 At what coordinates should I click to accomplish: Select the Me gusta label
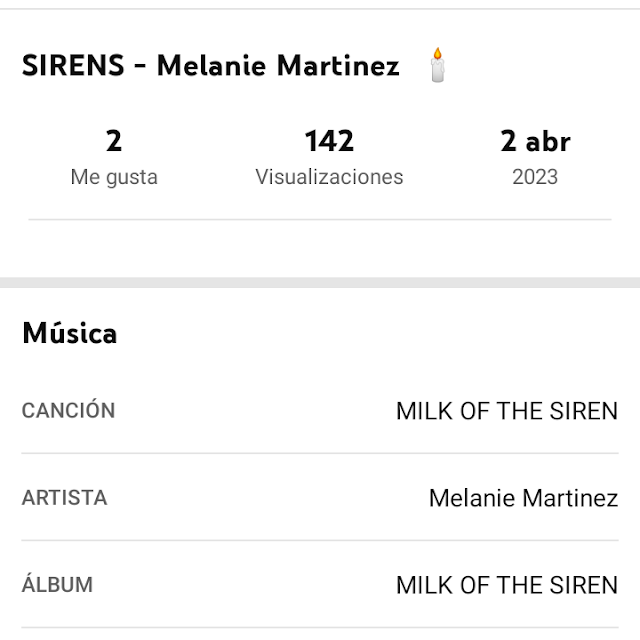[114, 177]
